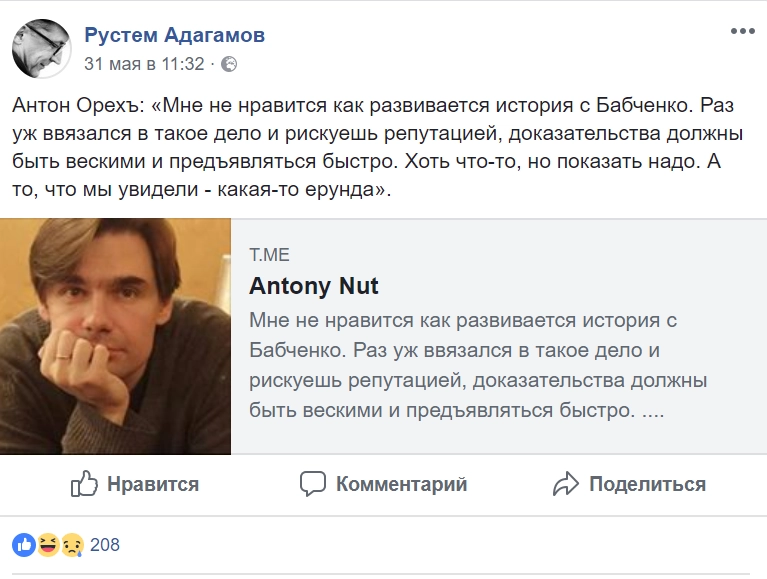Open author profile via Рустем Адагамов name
This screenshot has height=579, width=767.
pyautogui.click(x=174, y=36)
